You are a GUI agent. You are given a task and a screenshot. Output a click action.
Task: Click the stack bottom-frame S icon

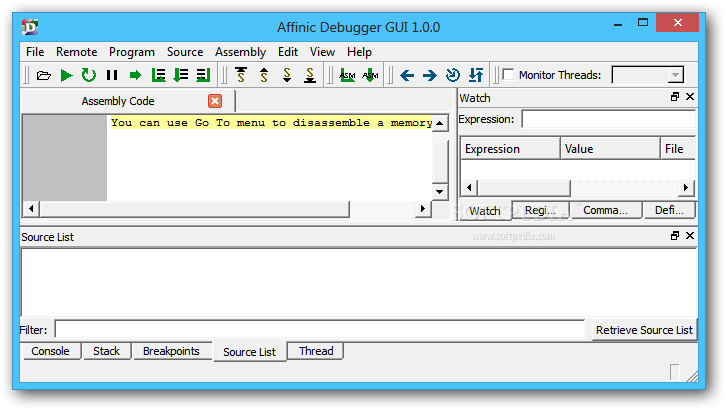[310, 75]
